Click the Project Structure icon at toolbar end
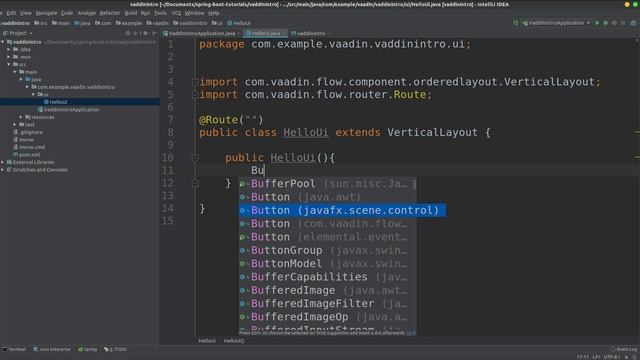 633,23
